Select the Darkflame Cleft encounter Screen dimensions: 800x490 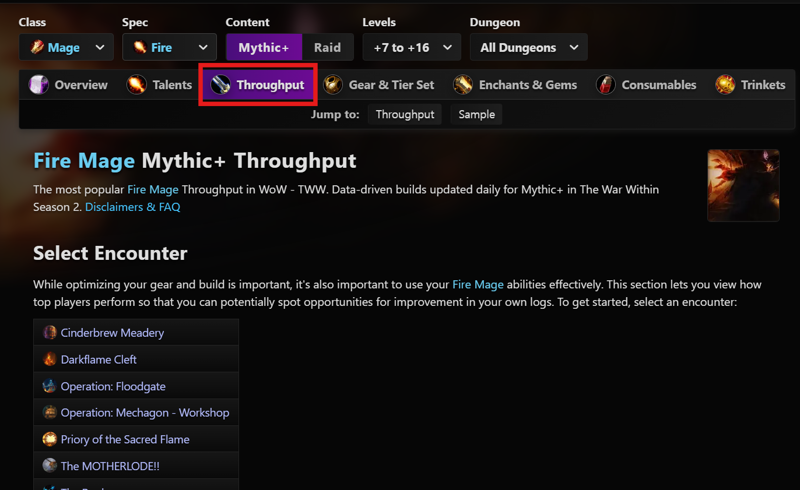pos(136,359)
